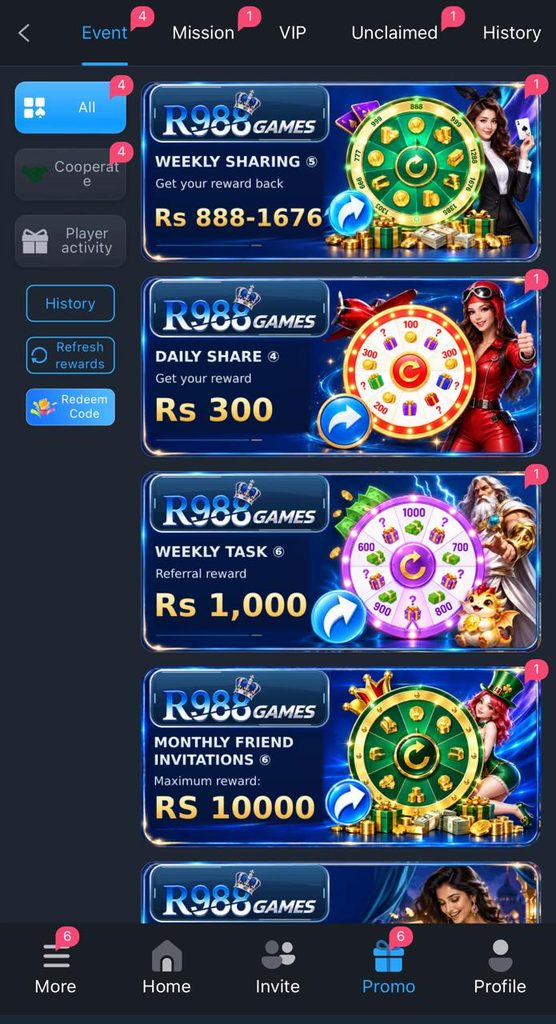Go to Home in bottom bar

[x=167, y=956]
